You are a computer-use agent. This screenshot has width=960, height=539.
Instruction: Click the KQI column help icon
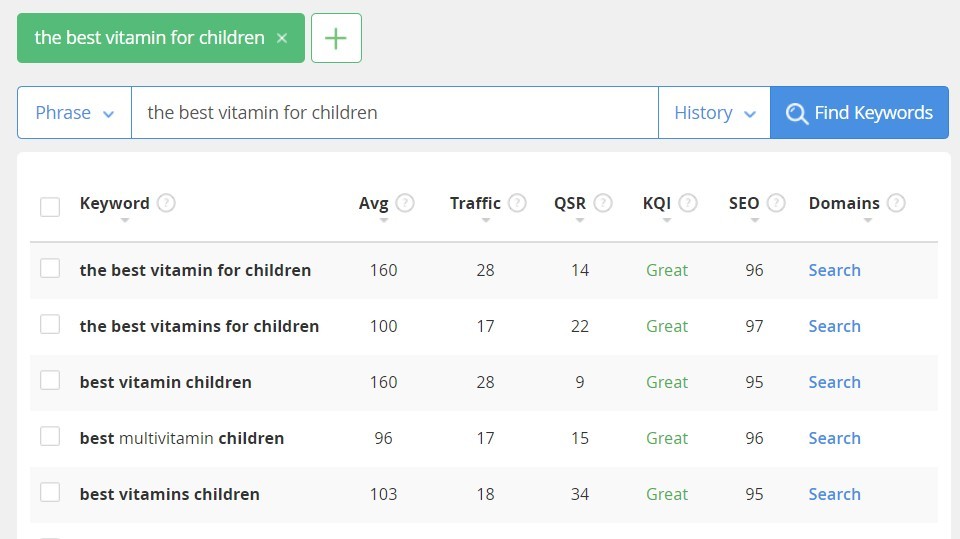pyautogui.click(x=688, y=203)
